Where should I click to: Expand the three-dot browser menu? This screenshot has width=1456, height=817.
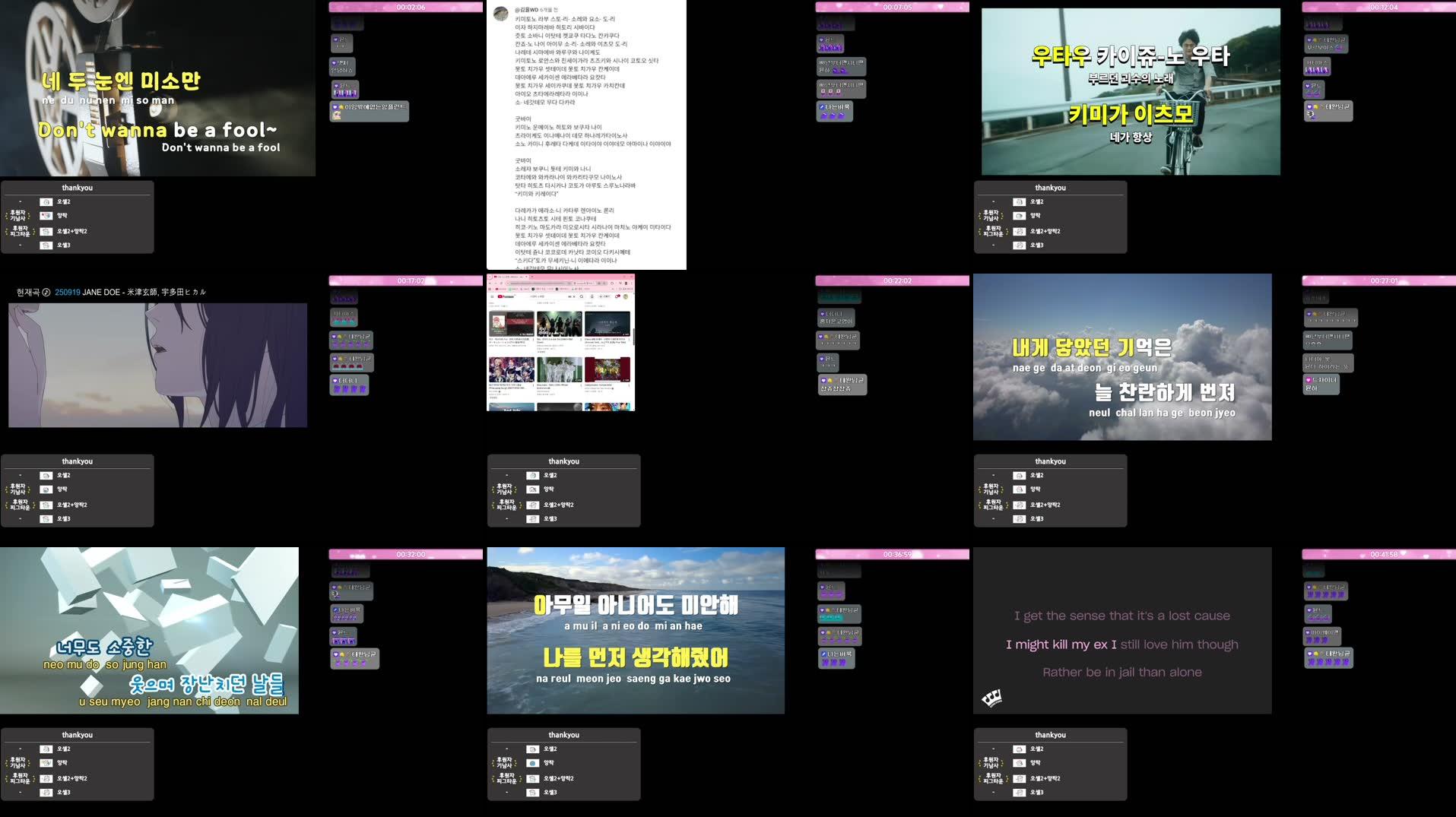coord(633,283)
